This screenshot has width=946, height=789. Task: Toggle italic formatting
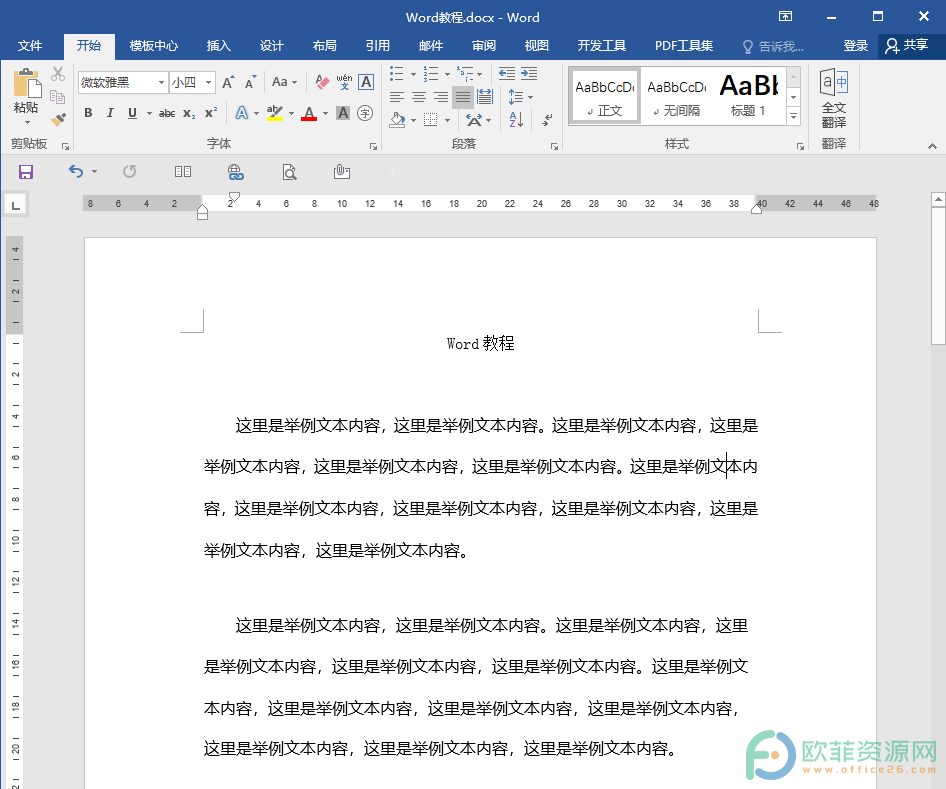110,113
